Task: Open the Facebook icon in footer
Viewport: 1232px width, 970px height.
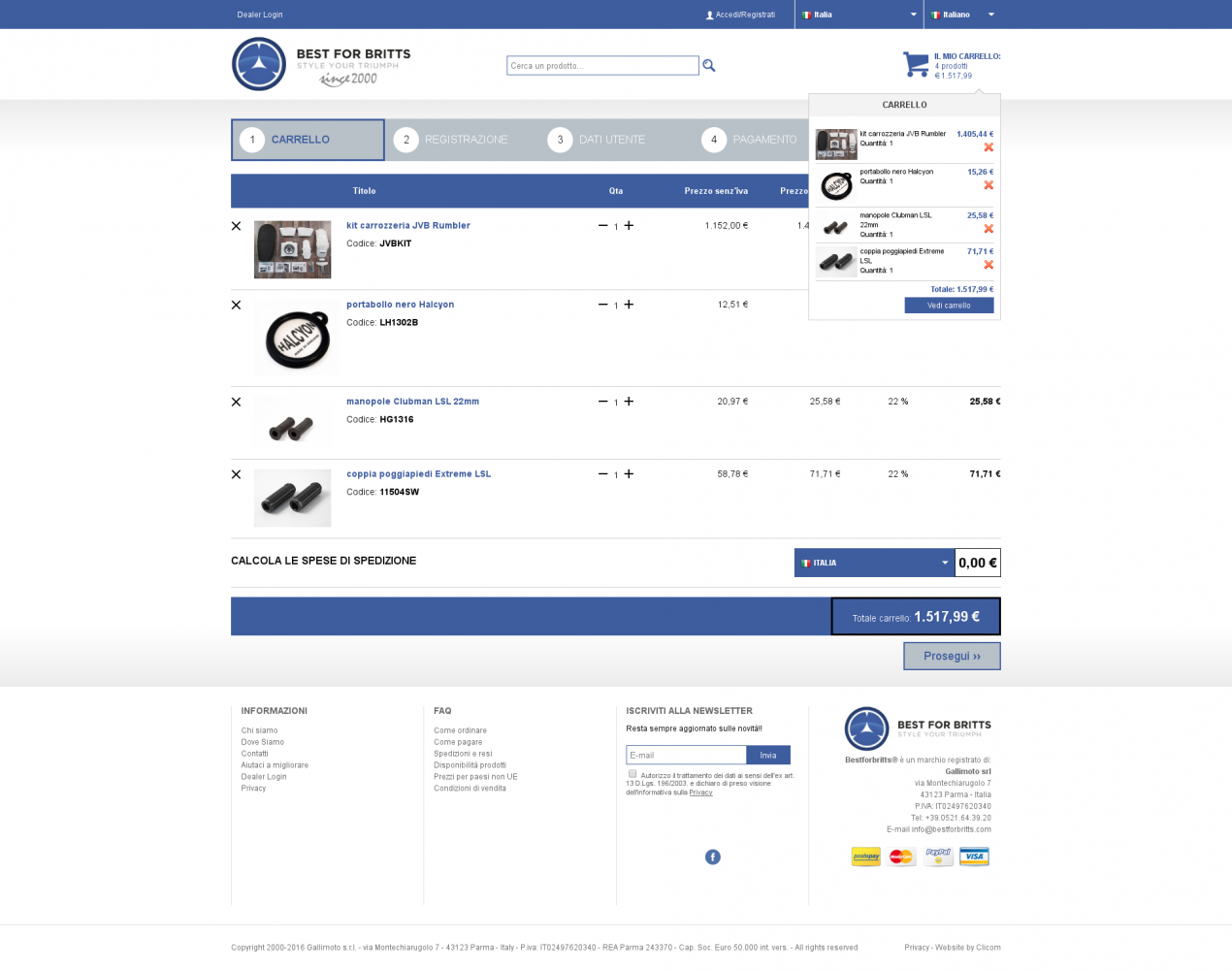Action: [713, 857]
